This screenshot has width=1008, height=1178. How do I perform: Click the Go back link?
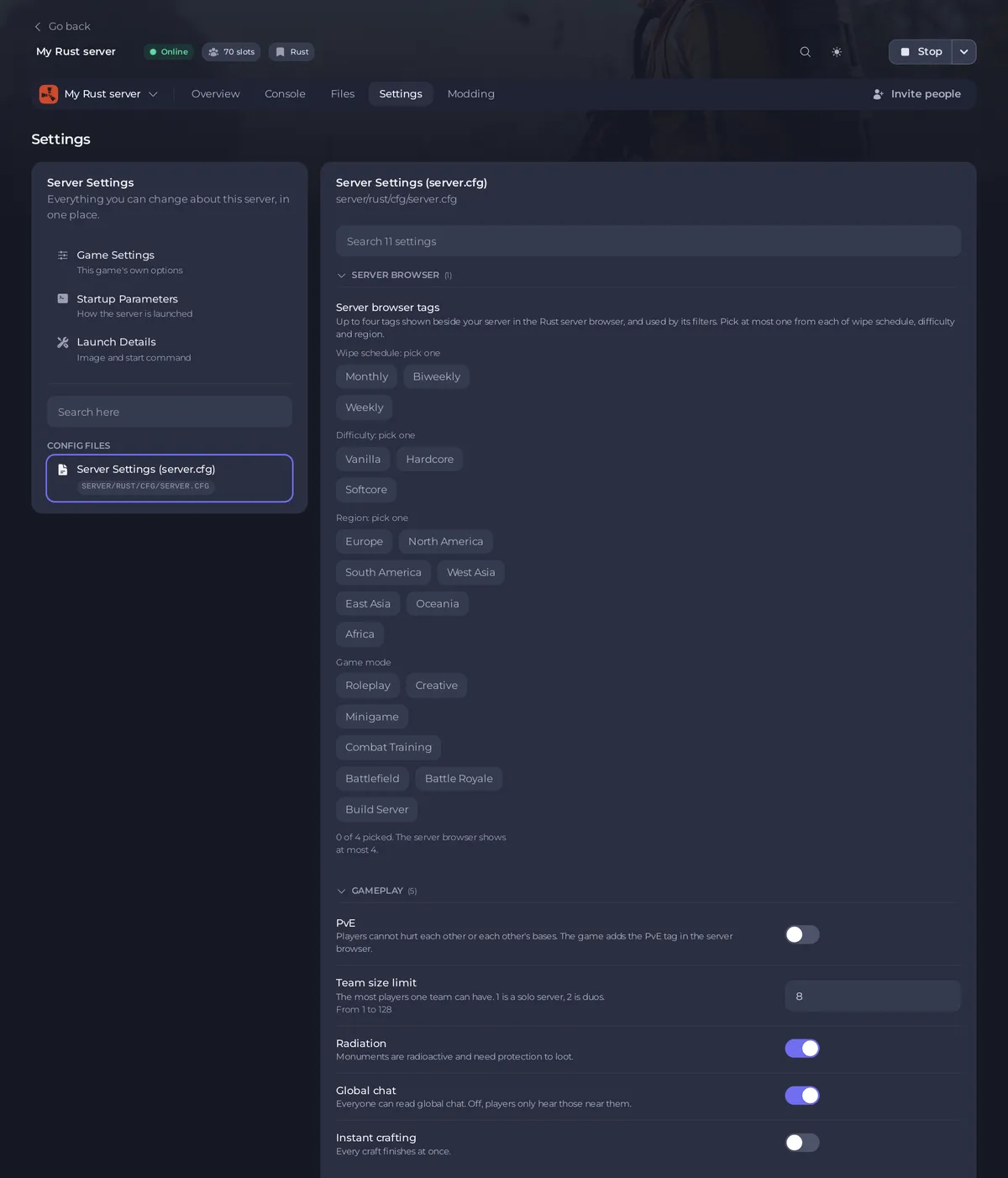[x=62, y=27]
